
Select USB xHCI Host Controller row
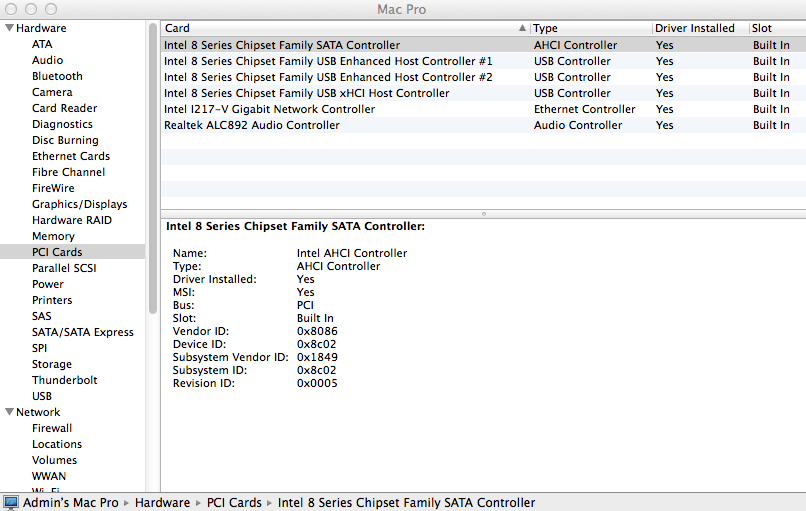tap(483, 93)
